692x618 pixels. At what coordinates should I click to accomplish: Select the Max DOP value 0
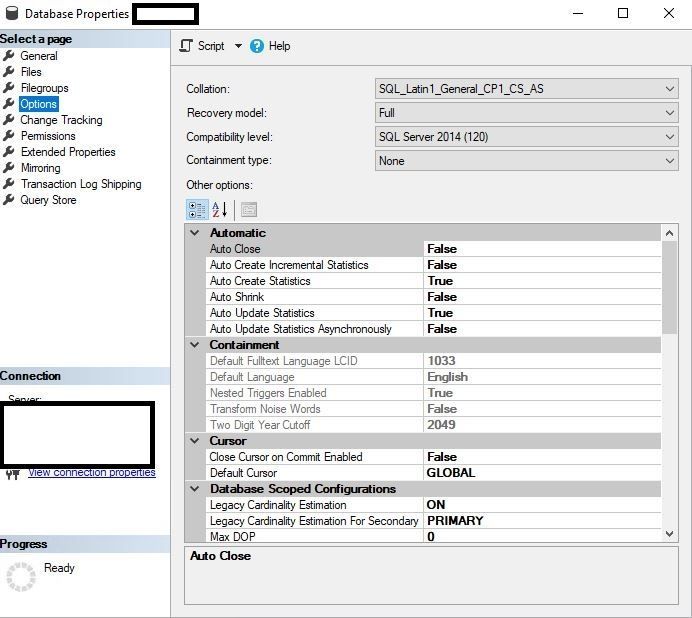coord(542,536)
